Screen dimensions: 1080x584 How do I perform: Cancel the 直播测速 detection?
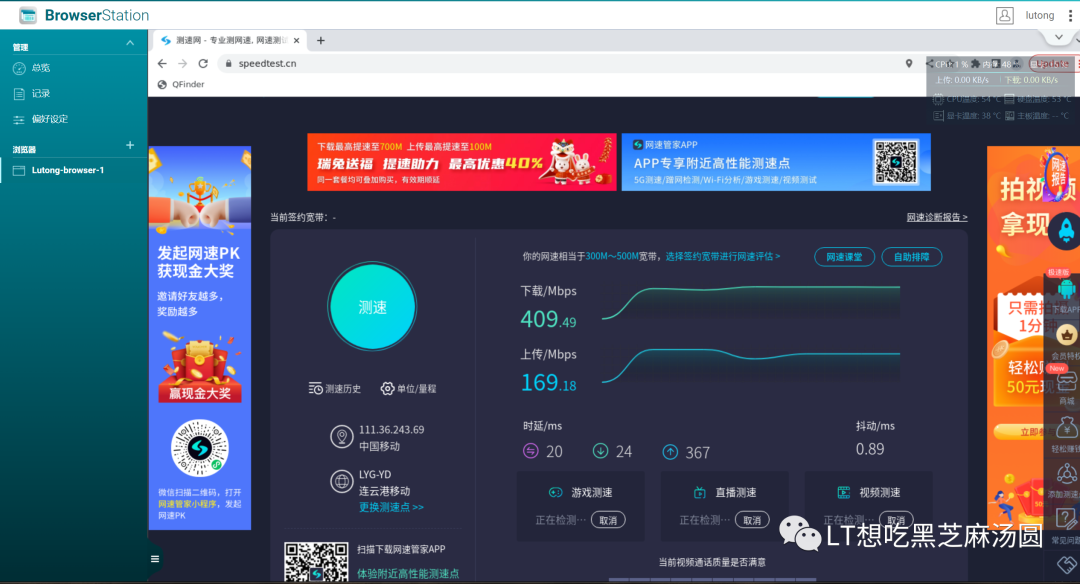click(x=752, y=520)
